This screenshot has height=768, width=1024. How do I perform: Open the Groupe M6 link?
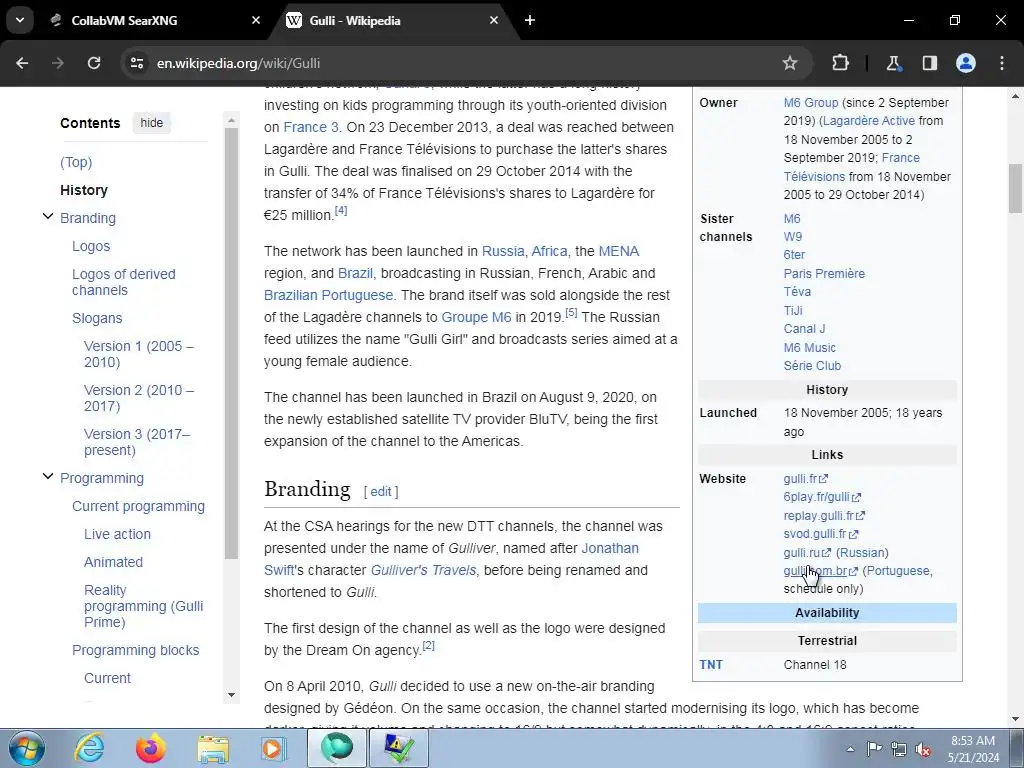476,317
